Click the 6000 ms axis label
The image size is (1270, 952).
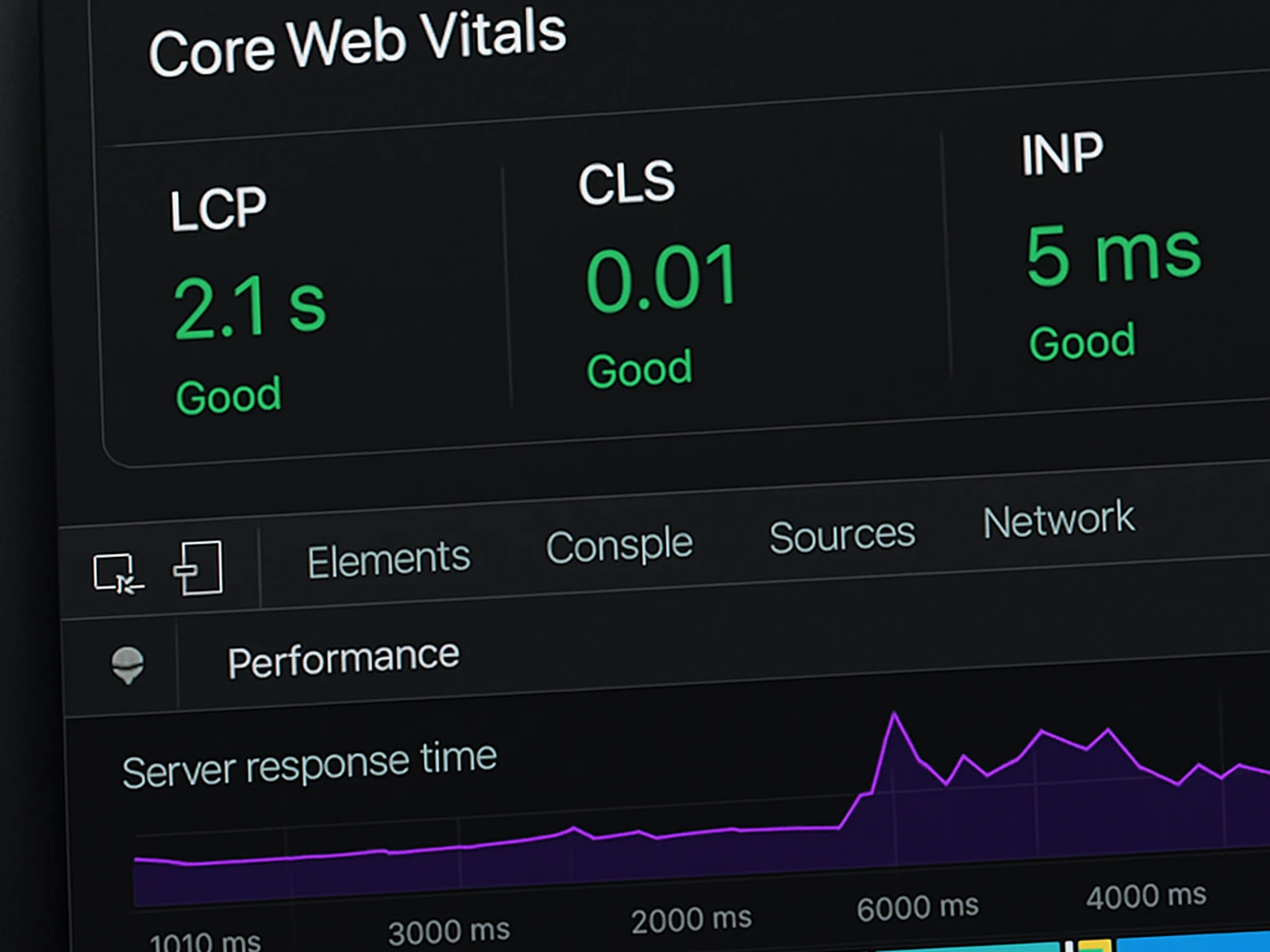918,907
